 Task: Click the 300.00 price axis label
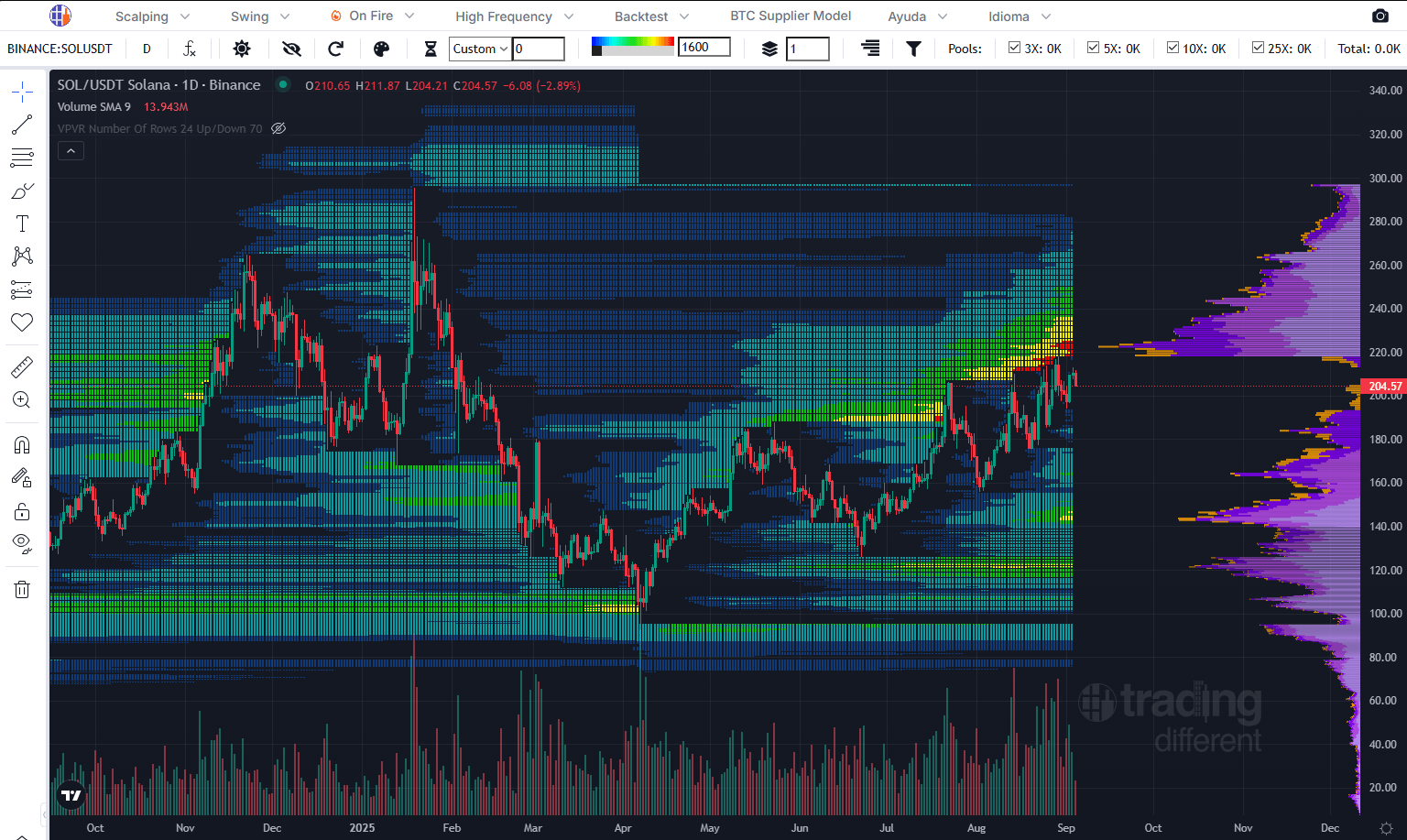[1385, 178]
